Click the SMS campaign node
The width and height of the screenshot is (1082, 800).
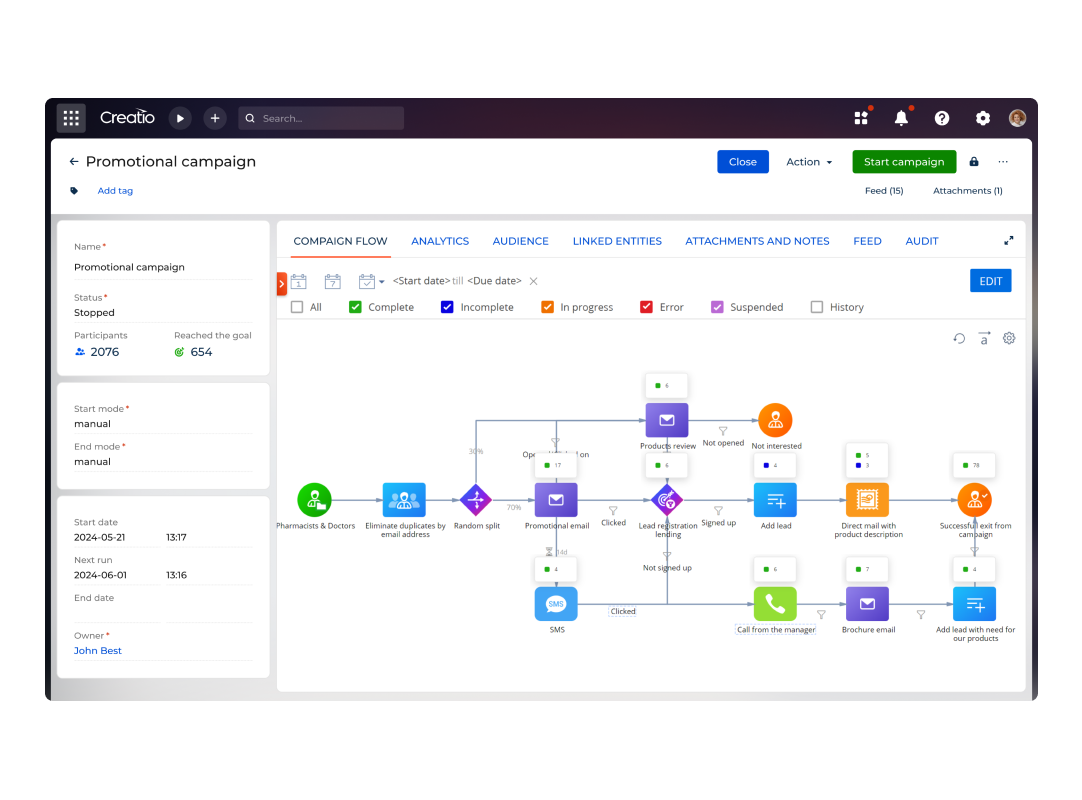pos(556,604)
